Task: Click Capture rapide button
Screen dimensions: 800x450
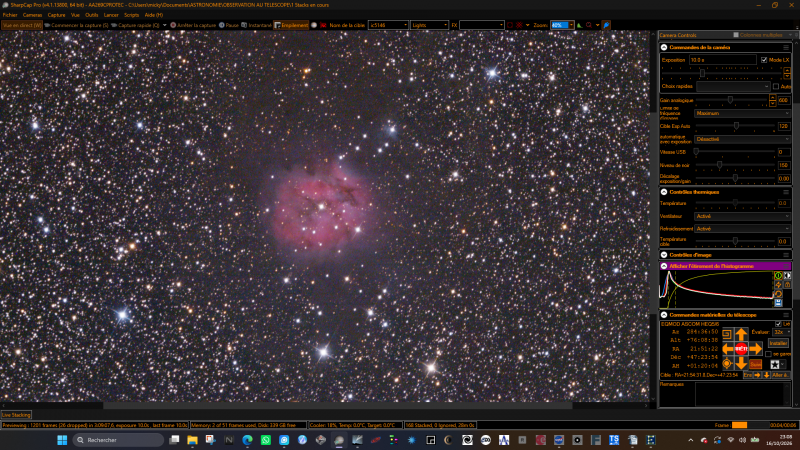Action: [x=135, y=25]
